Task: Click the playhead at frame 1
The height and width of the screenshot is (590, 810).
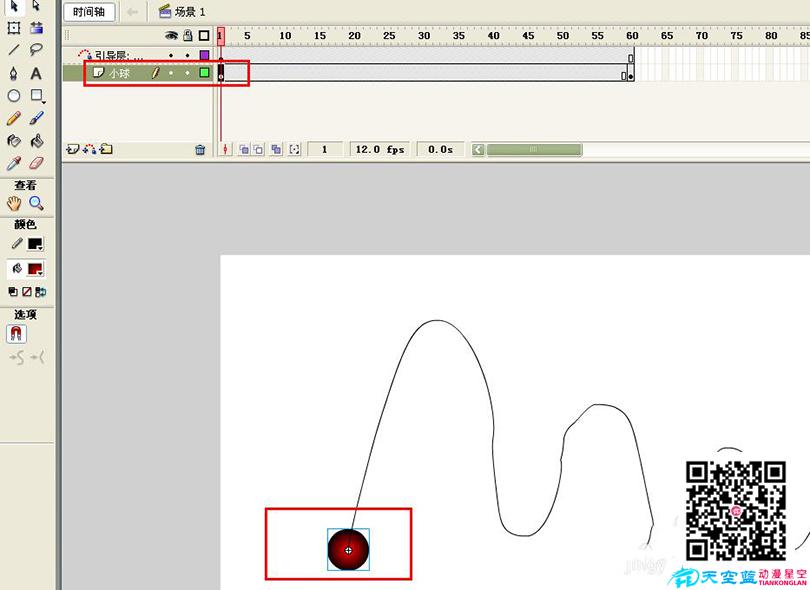Action: (221, 35)
